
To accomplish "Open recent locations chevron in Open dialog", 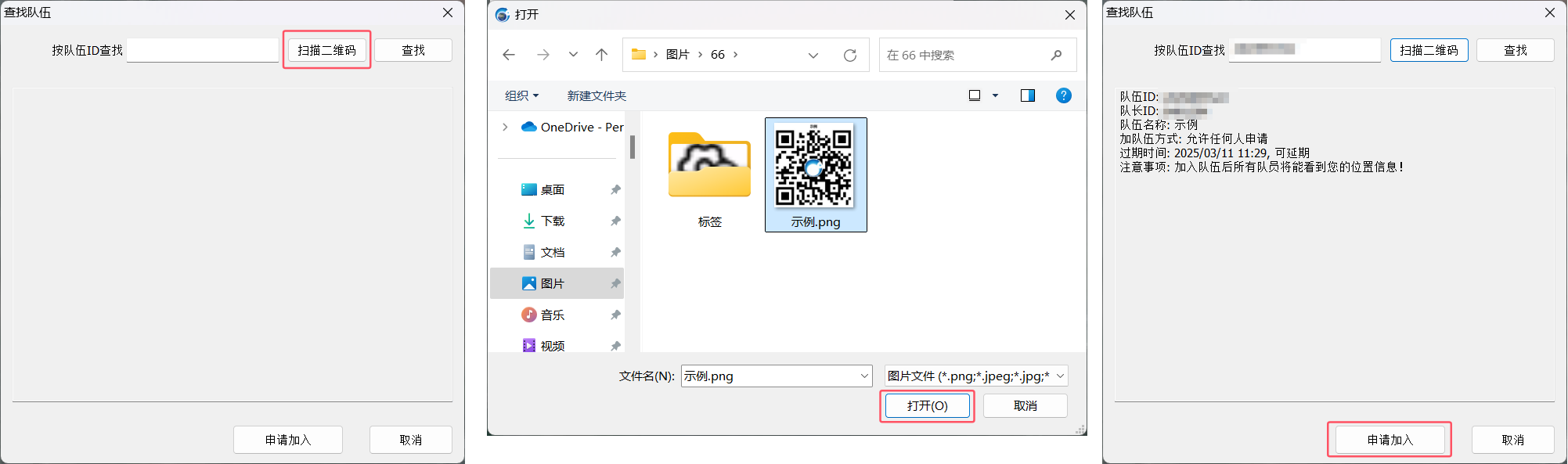I will [x=573, y=55].
